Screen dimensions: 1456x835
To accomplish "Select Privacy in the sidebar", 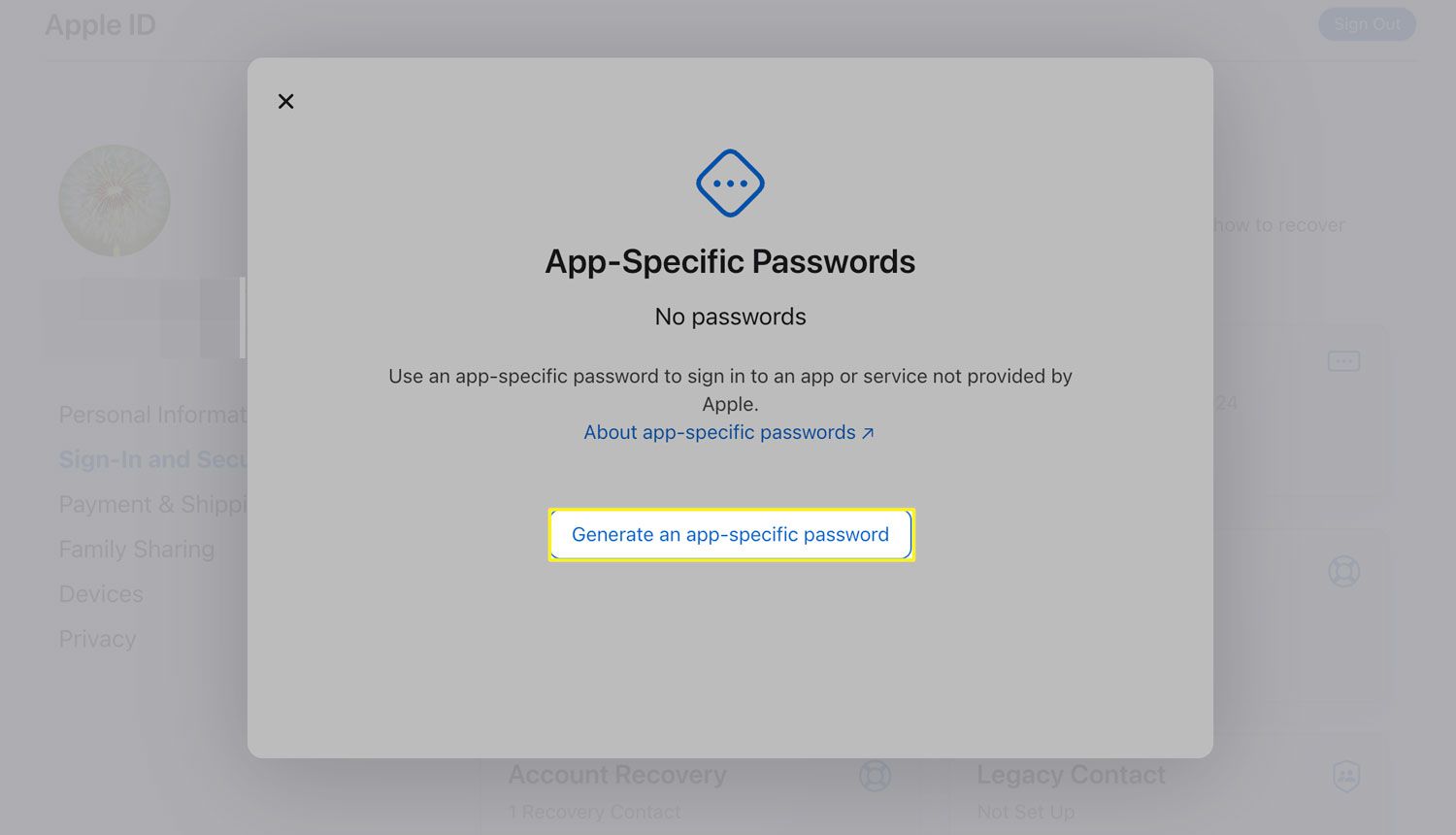I will click(97, 639).
